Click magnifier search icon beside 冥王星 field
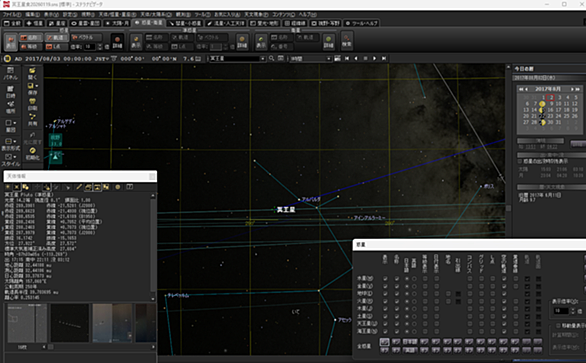Screen dimensions: 586x363 [272, 58]
